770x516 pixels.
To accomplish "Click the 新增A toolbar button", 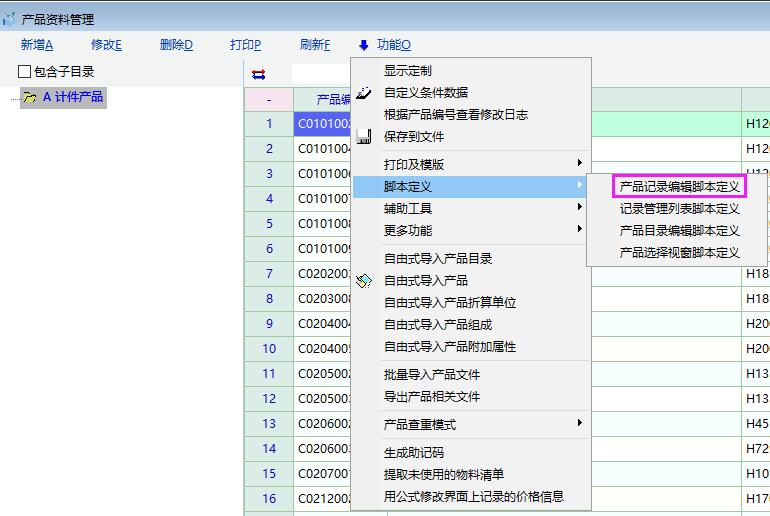I will [37, 45].
